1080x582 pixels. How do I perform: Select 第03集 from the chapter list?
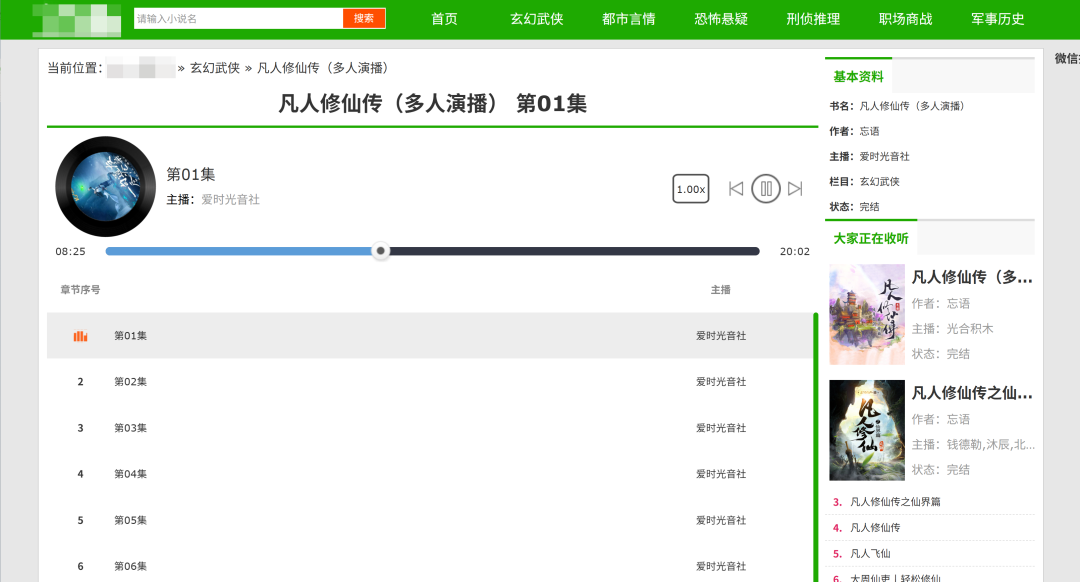[132, 427]
